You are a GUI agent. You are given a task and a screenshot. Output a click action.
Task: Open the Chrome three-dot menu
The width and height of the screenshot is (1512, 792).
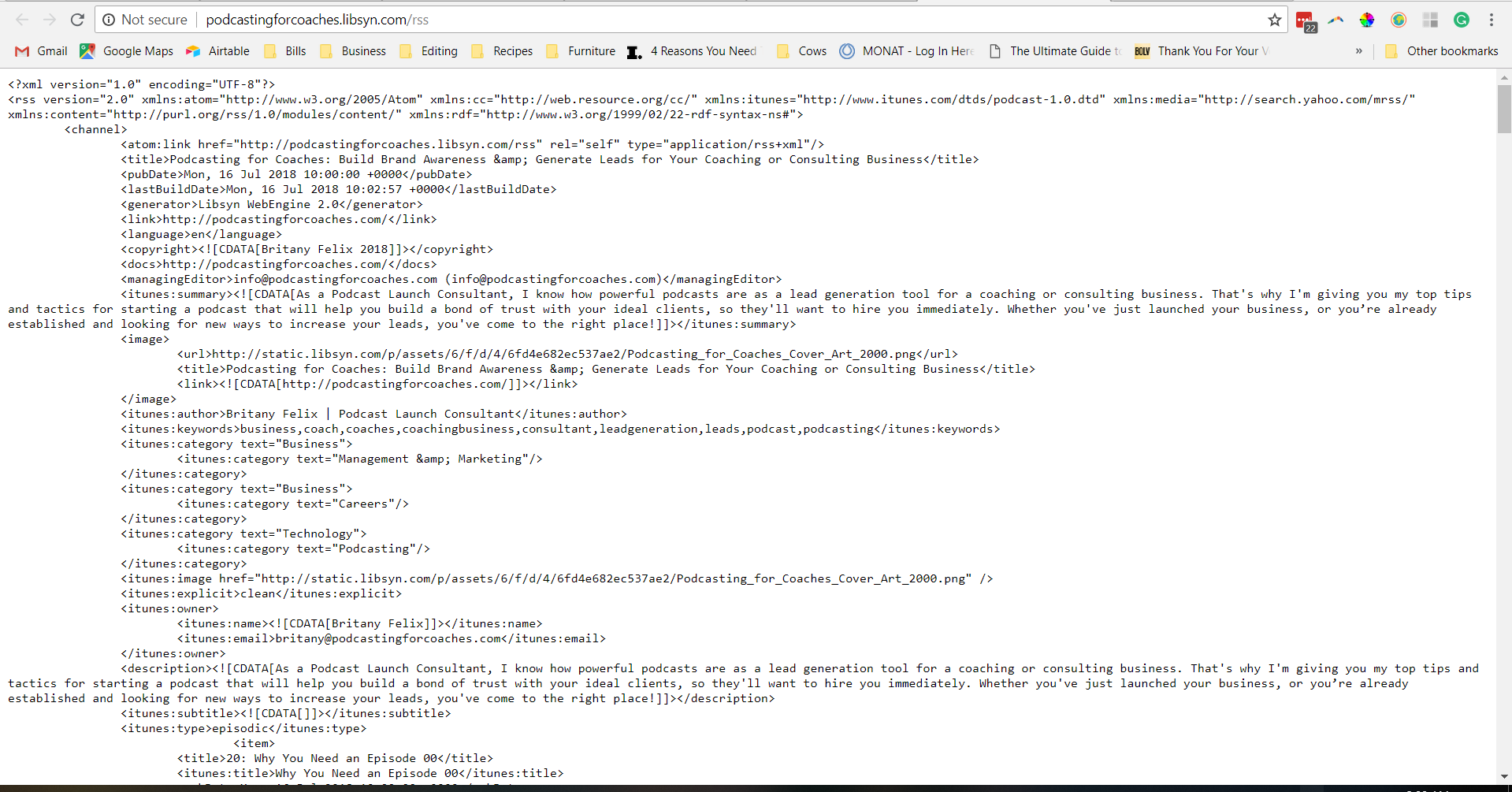point(1492,20)
